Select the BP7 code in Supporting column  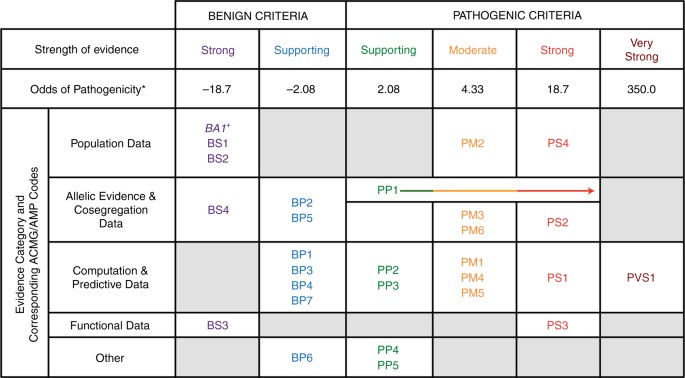[x=302, y=300]
